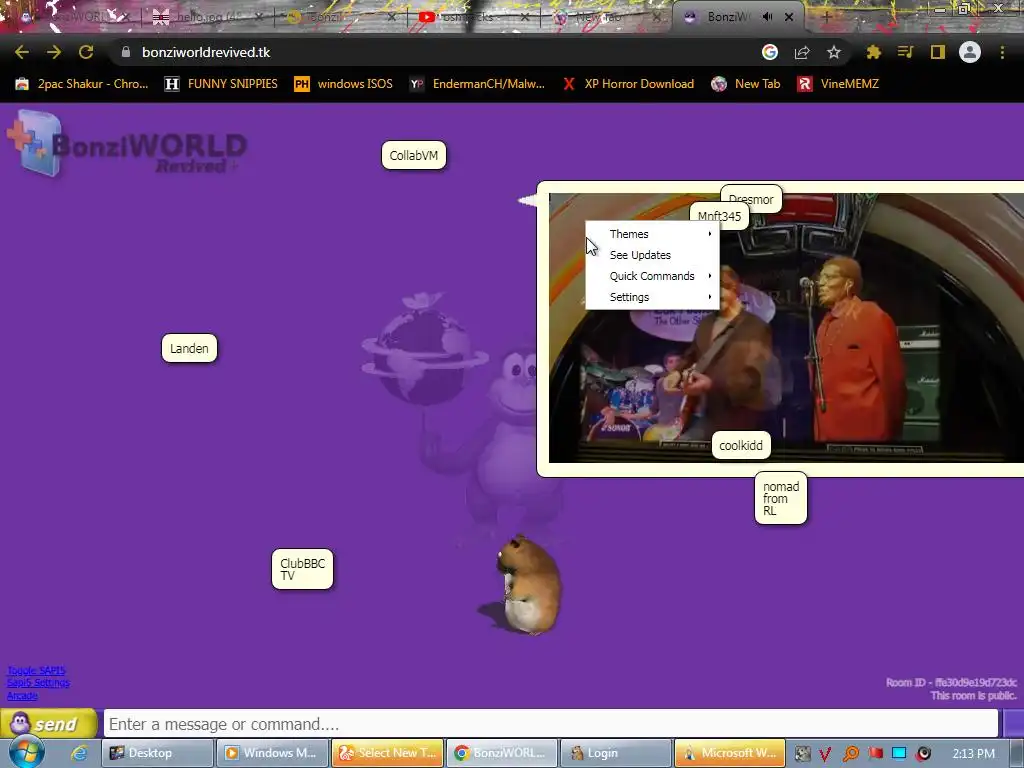Open the windows ISOS bookmark

click(x=344, y=84)
